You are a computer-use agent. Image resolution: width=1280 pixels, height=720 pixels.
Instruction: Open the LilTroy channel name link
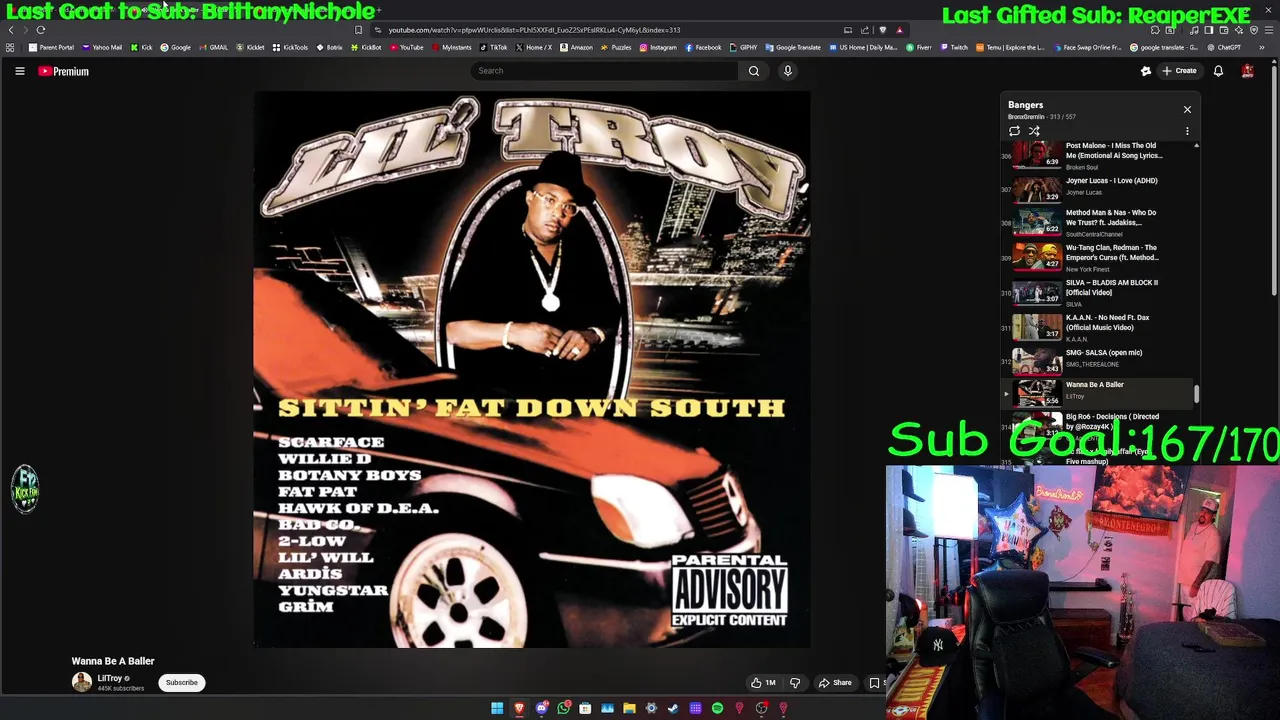click(110, 678)
